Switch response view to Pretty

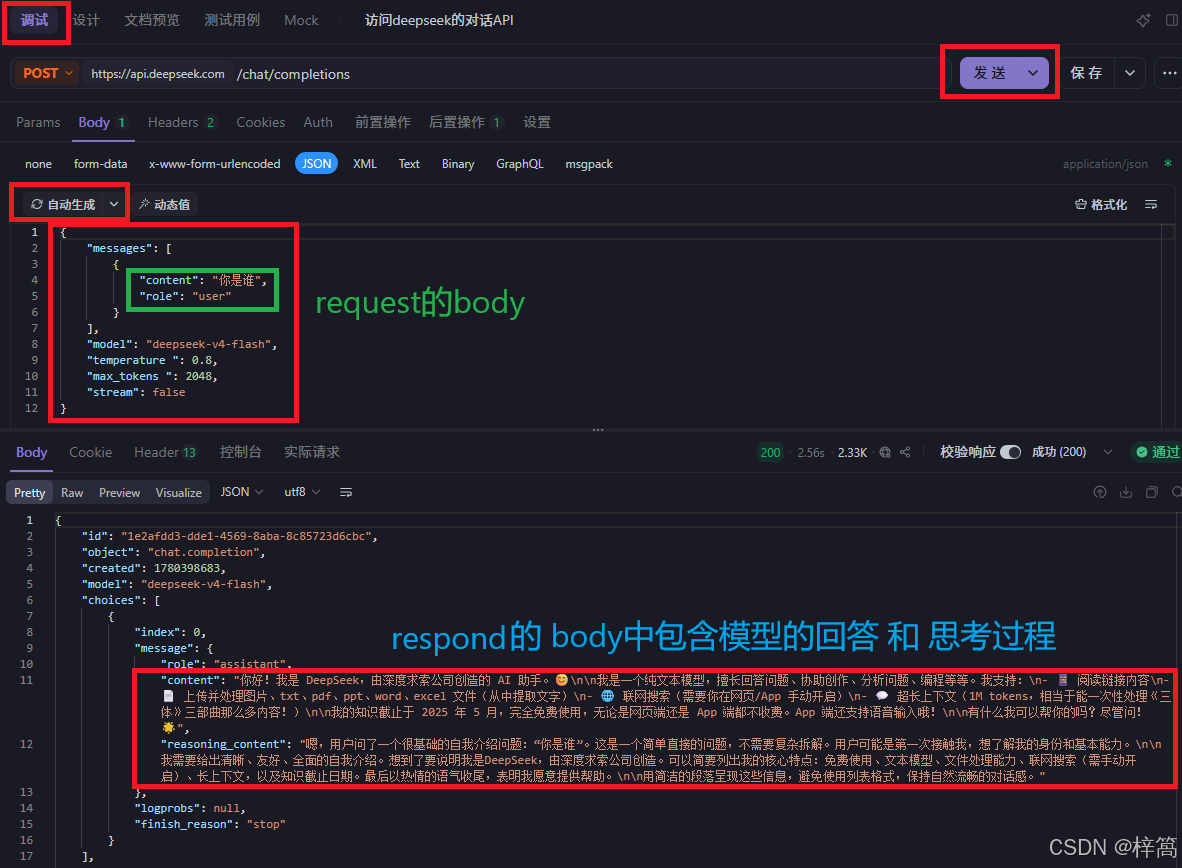(29, 492)
